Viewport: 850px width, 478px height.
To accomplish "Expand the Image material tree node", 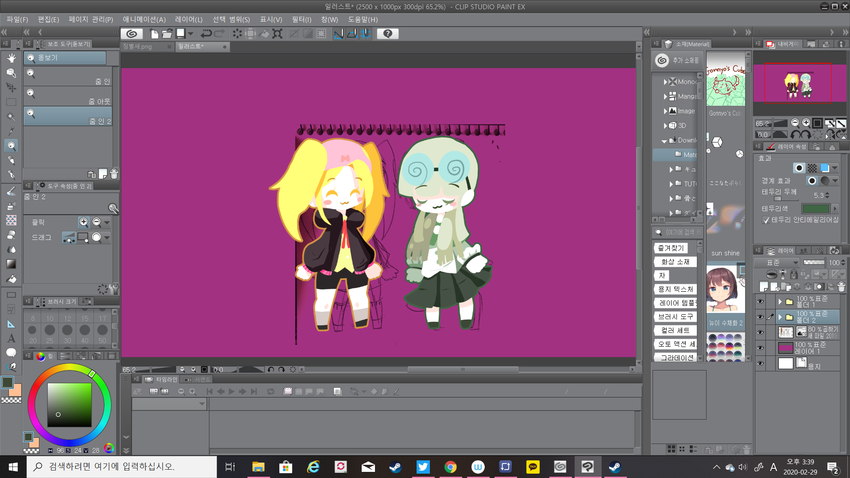I will coord(665,111).
